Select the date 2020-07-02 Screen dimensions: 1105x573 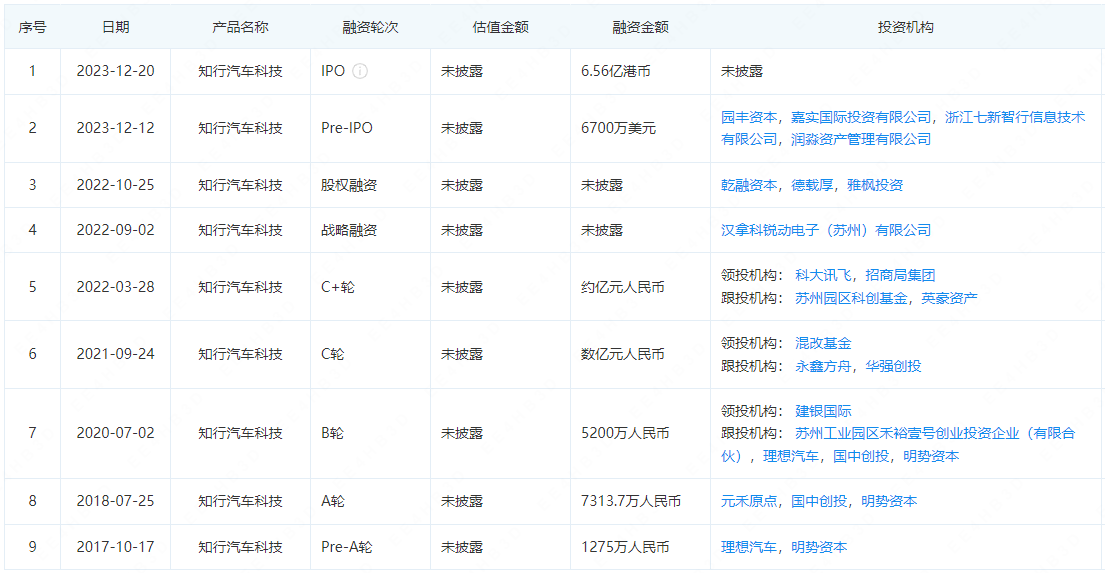pyautogui.click(x=116, y=433)
